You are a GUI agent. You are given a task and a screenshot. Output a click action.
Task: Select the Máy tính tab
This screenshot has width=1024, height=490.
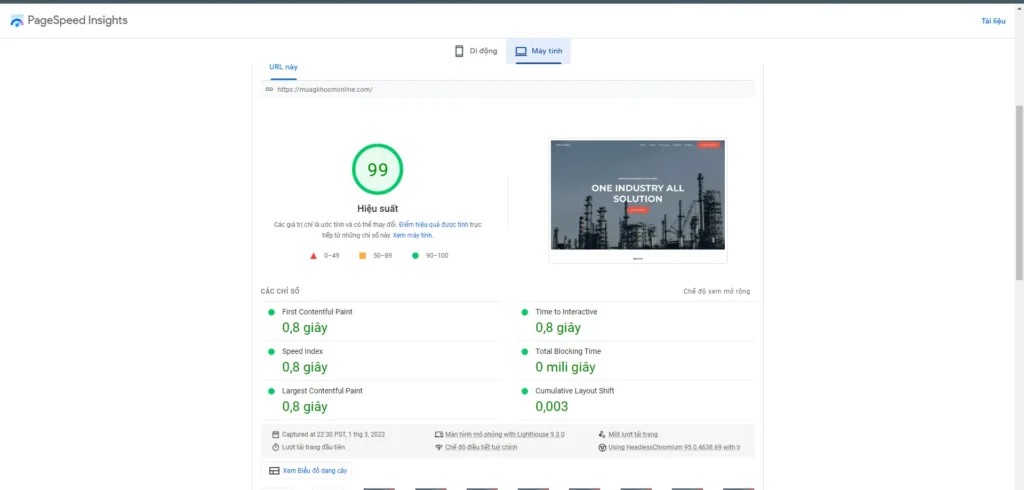point(539,51)
